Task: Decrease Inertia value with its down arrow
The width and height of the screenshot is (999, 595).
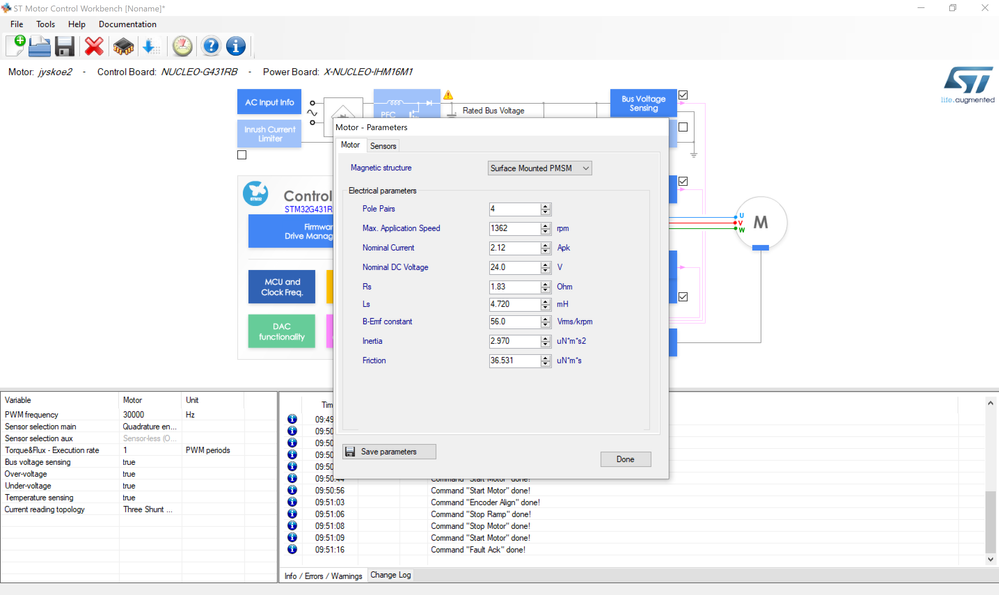Action: pyautogui.click(x=545, y=344)
